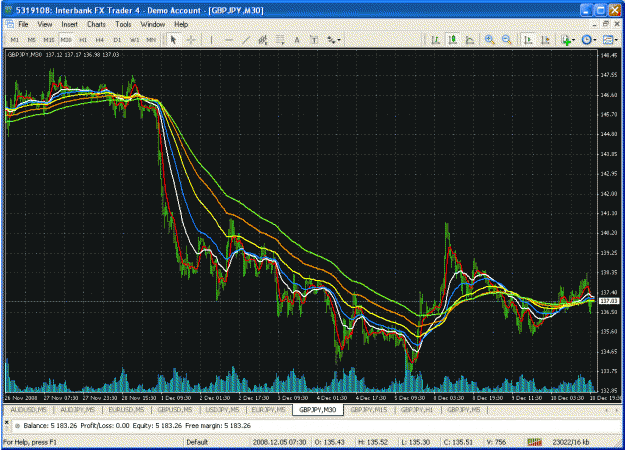The image size is (625, 450).
Task: Open the File menu
Action: click(x=24, y=24)
